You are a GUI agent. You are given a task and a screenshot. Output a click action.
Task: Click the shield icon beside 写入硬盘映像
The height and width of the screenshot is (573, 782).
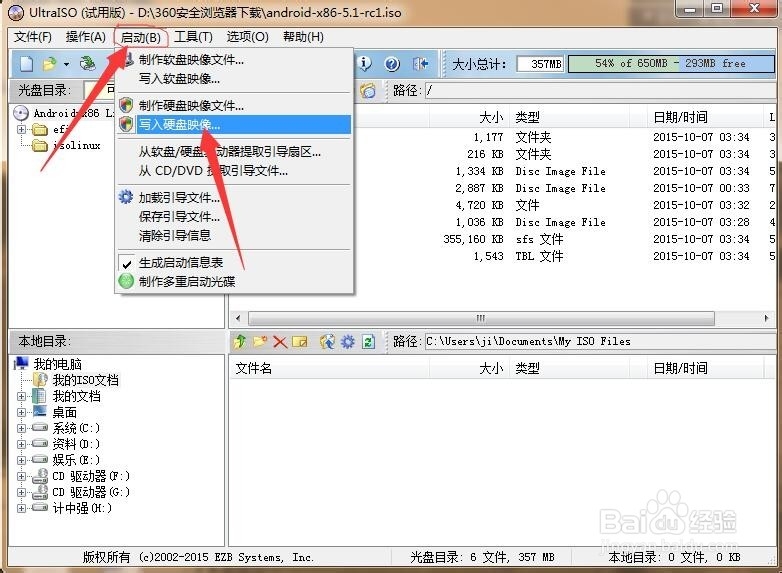click(x=126, y=124)
